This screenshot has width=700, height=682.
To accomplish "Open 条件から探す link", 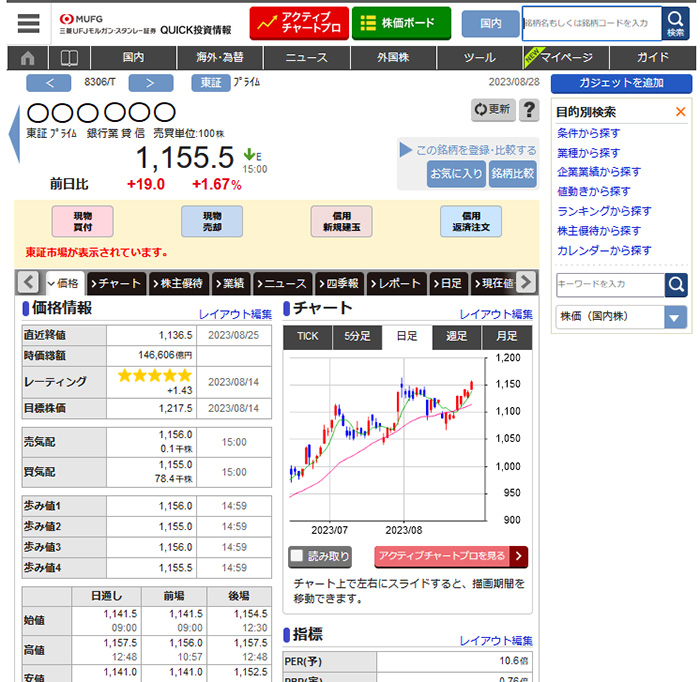I will click(588, 133).
